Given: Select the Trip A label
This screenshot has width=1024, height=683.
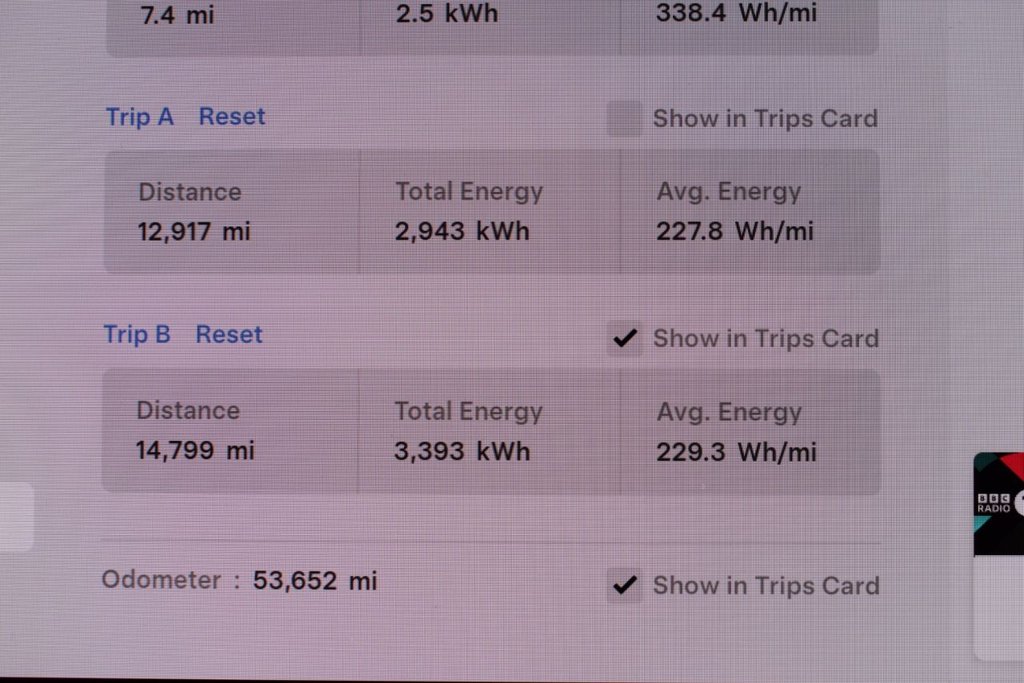Looking at the screenshot, I should (x=138, y=116).
